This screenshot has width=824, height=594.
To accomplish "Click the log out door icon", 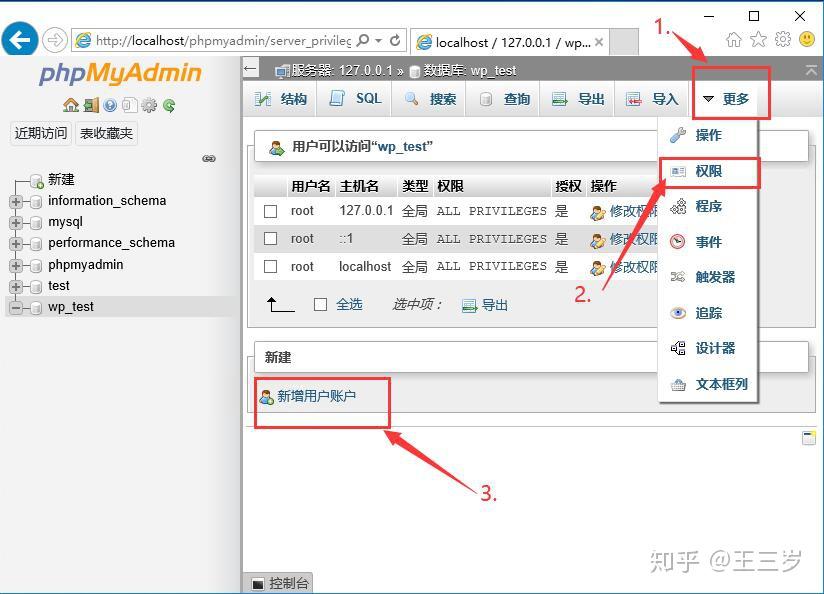I will (91, 105).
